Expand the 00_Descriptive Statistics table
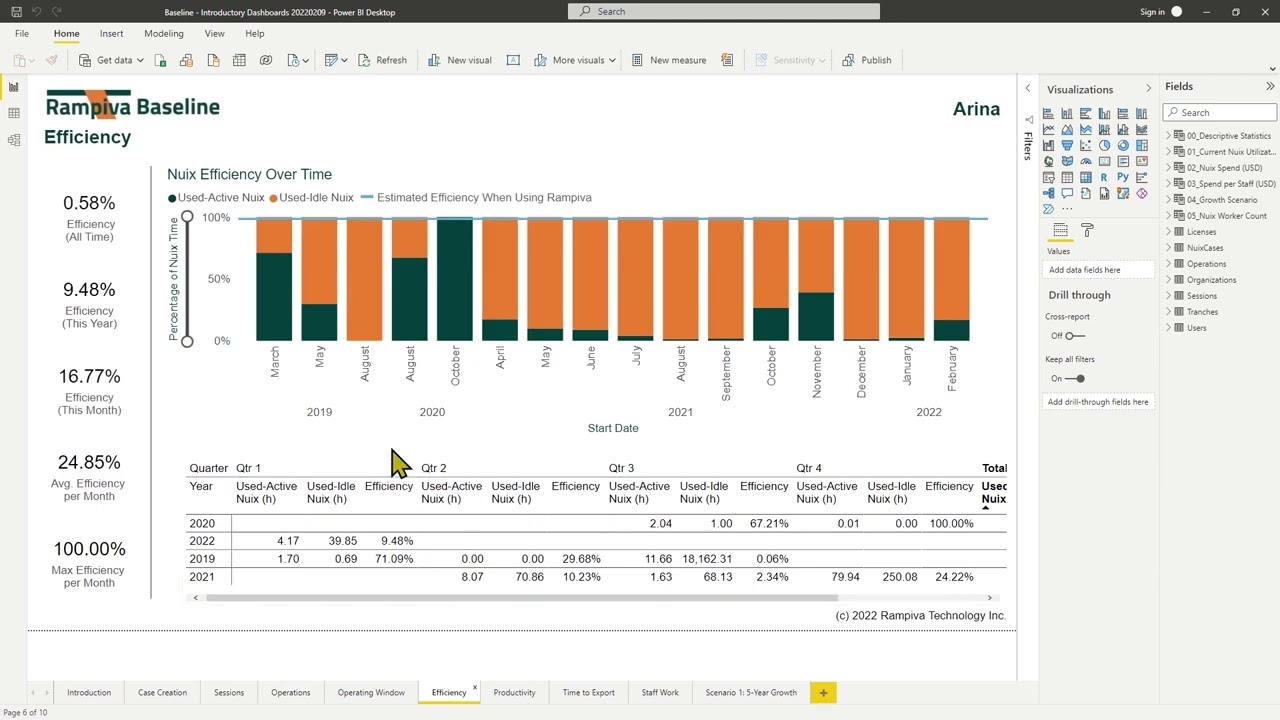Screen dimensions: 1280x720 pyautogui.click(x=1168, y=136)
